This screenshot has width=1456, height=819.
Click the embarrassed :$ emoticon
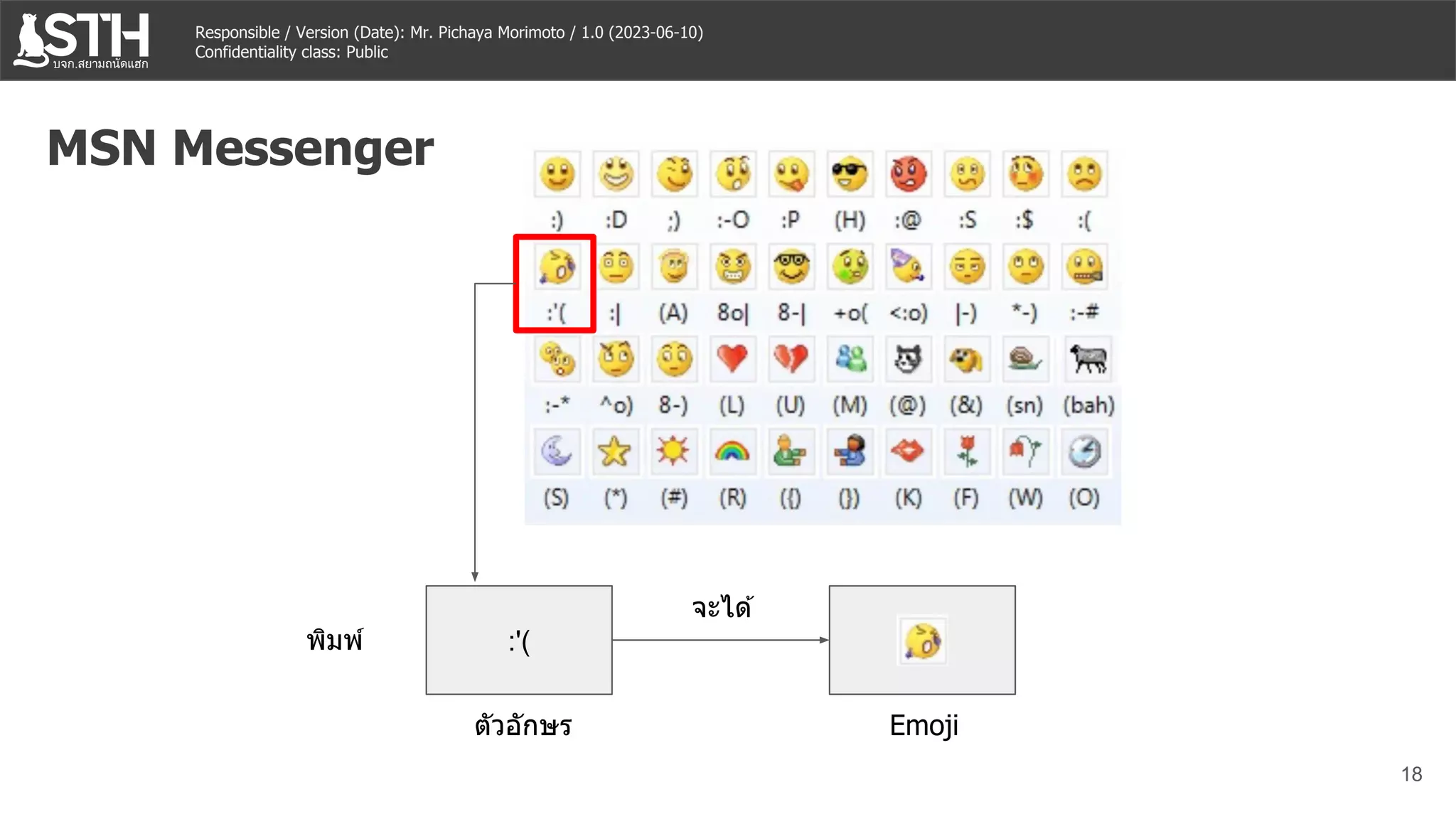point(1025,174)
